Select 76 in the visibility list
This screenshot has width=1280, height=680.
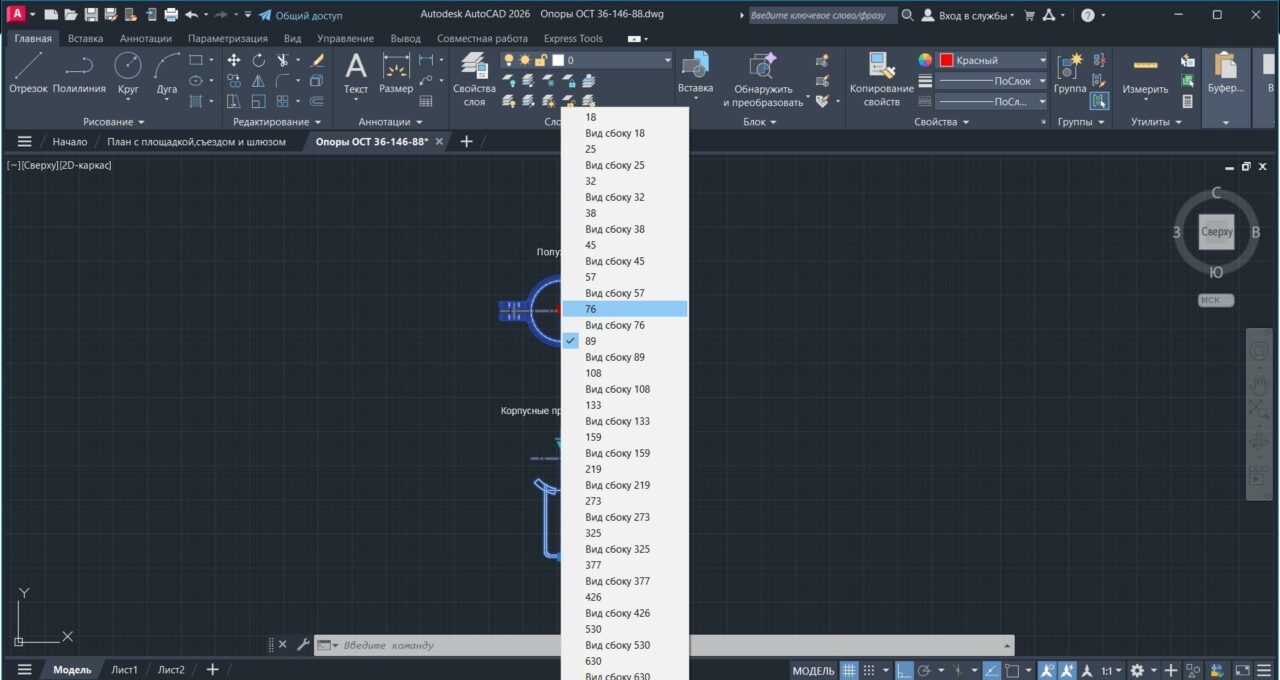click(x=625, y=309)
